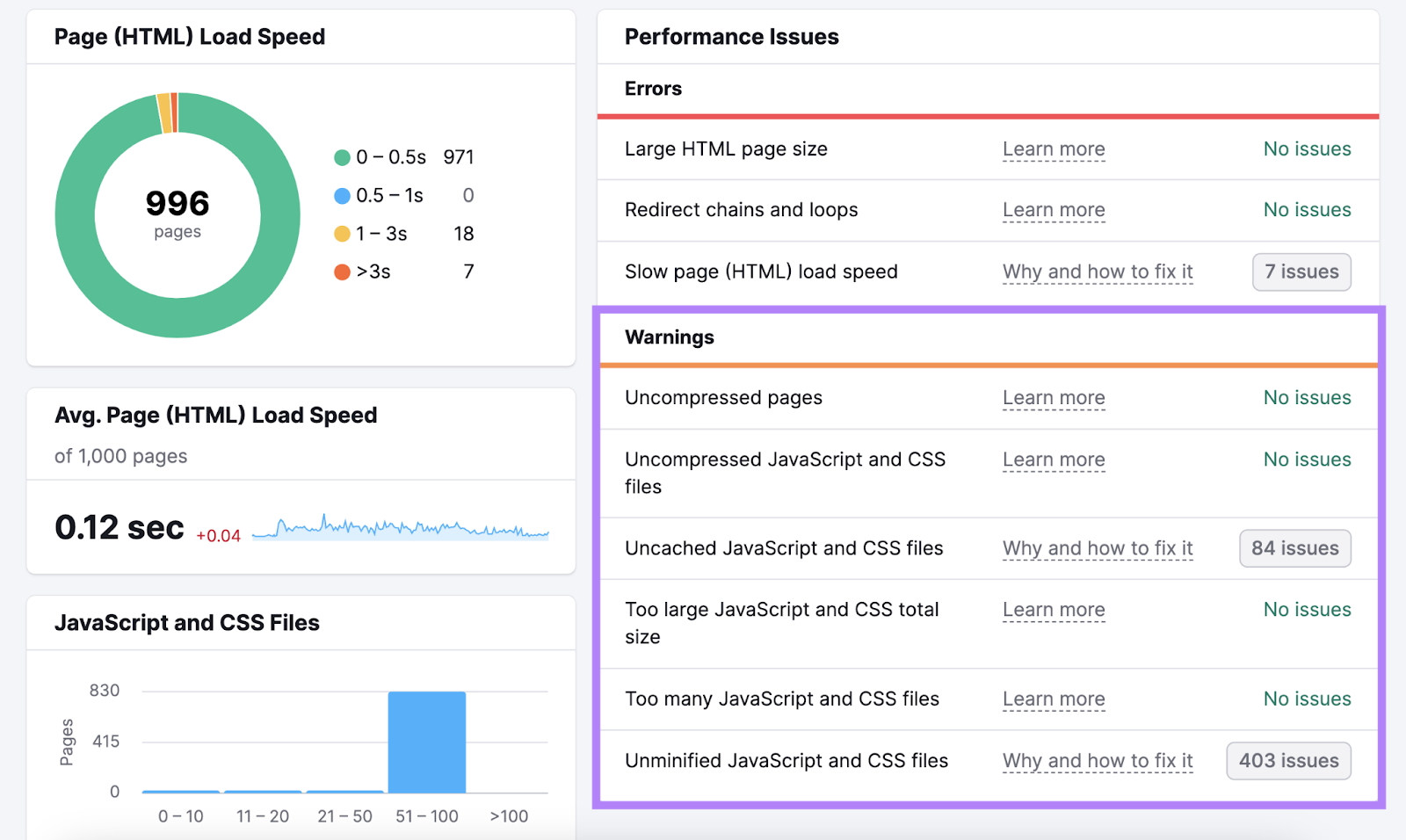Screen dimensions: 1406x840
Task: Click the 996 pages donut chart center
Action: (x=178, y=214)
